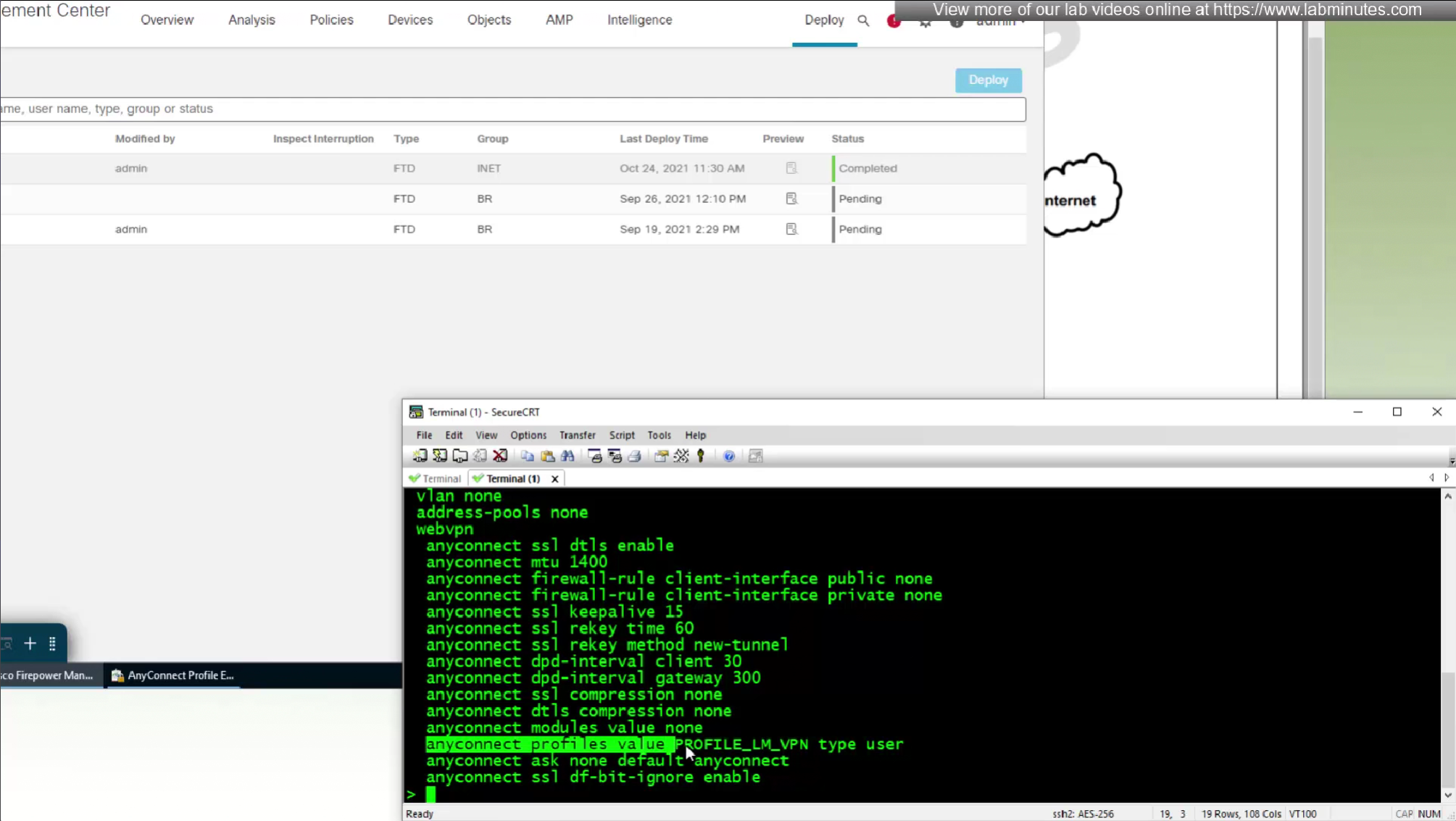Open the Script menu

pyautogui.click(x=621, y=435)
